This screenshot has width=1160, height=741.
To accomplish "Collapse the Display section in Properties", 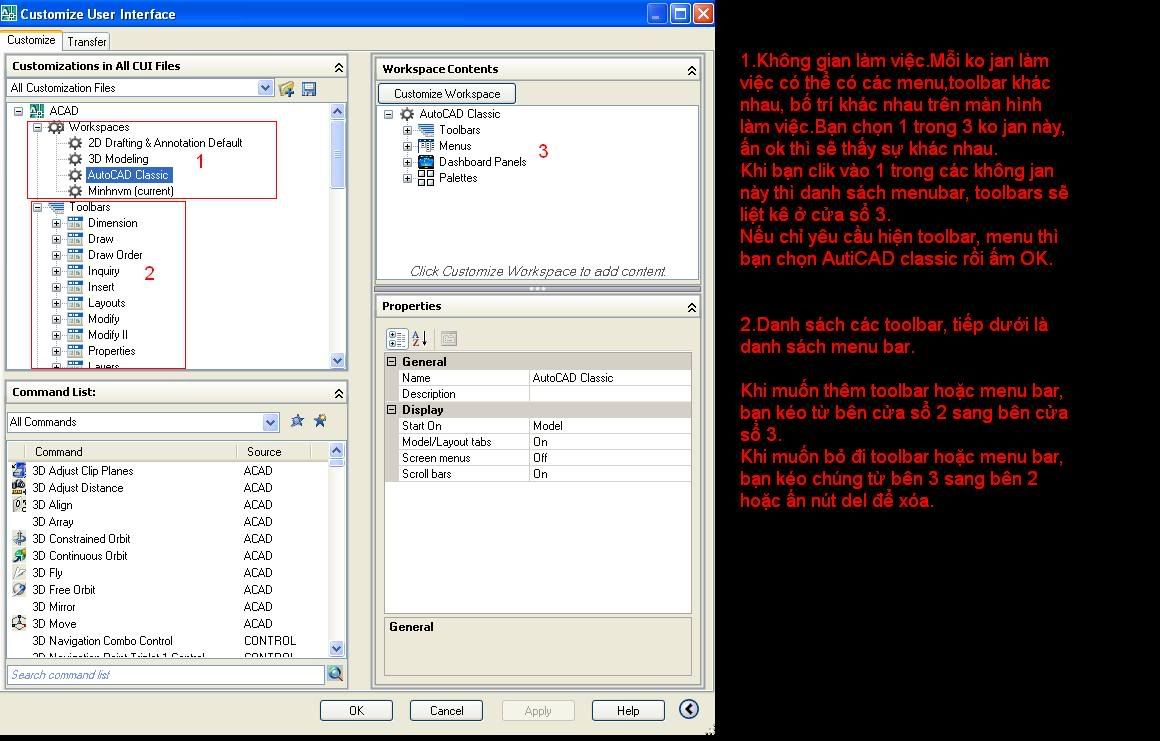I will (392, 410).
